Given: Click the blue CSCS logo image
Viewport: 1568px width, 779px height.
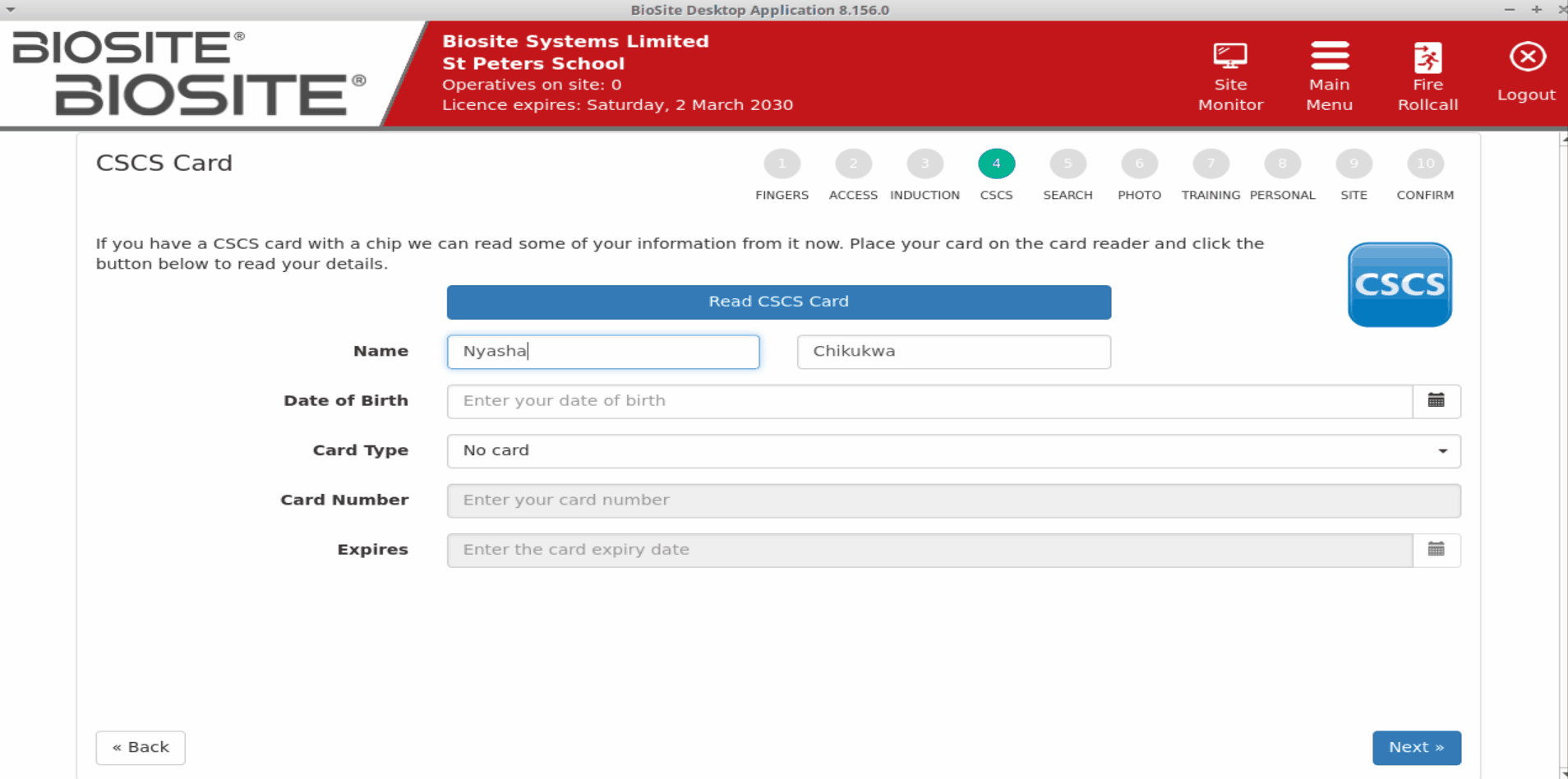Looking at the screenshot, I should click(x=1400, y=284).
